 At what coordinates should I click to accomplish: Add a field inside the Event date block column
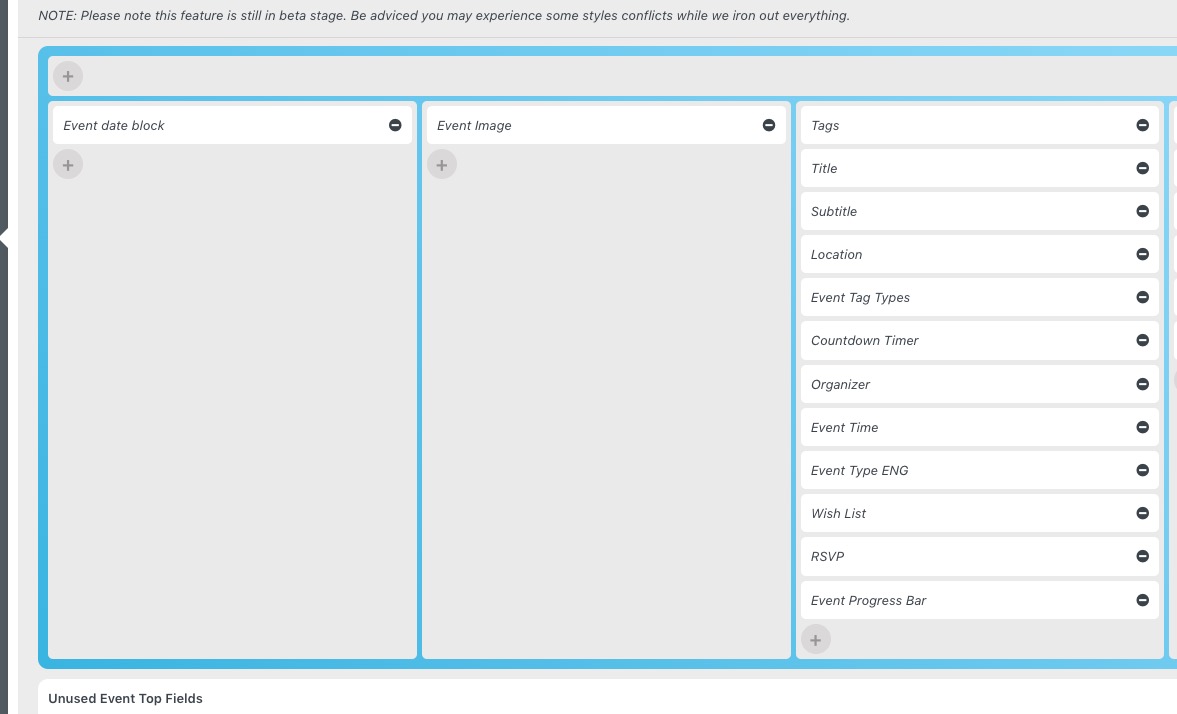[x=67, y=164]
